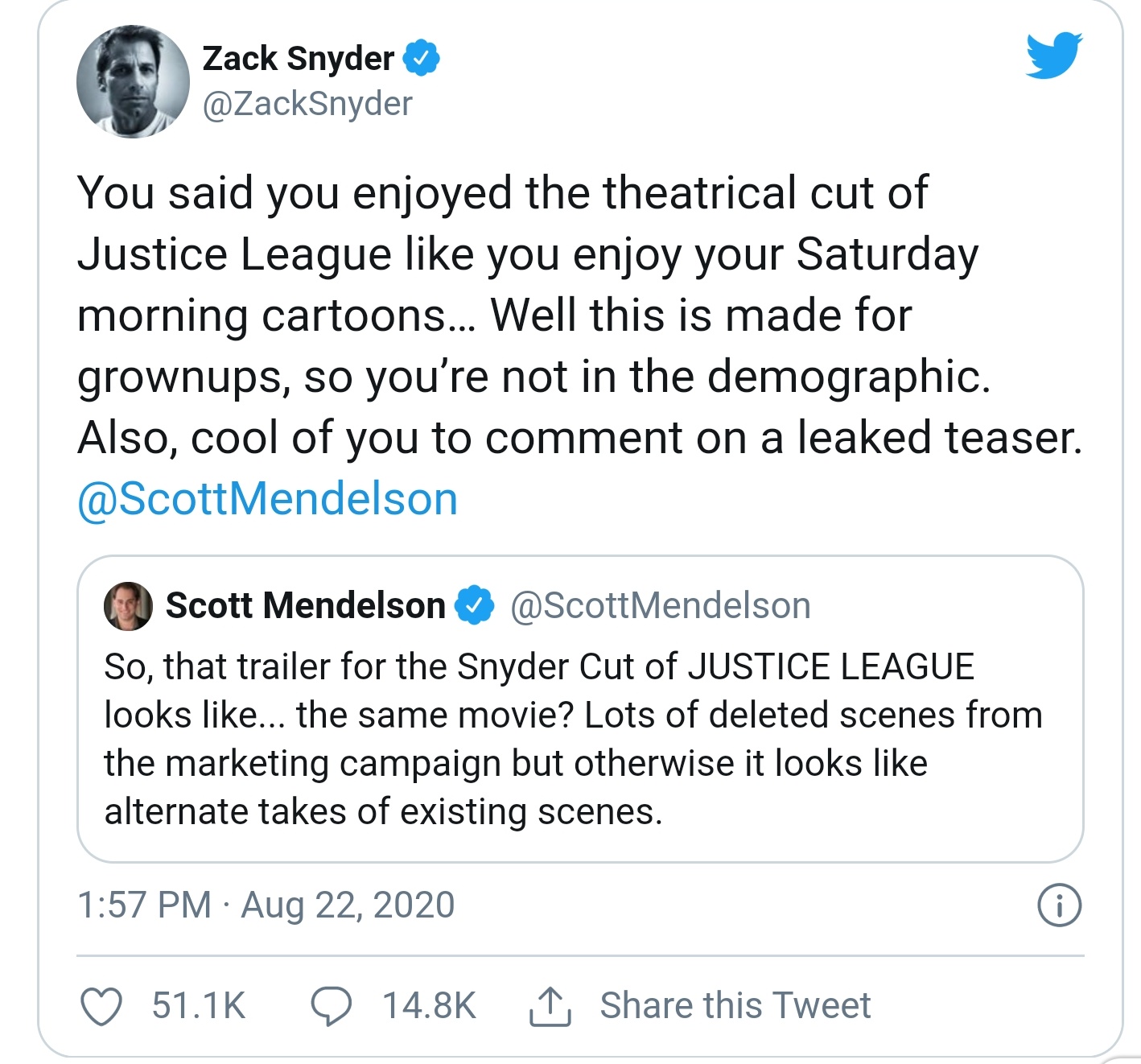
Task: Click the 14.8K replies count
Action: coord(429,1006)
